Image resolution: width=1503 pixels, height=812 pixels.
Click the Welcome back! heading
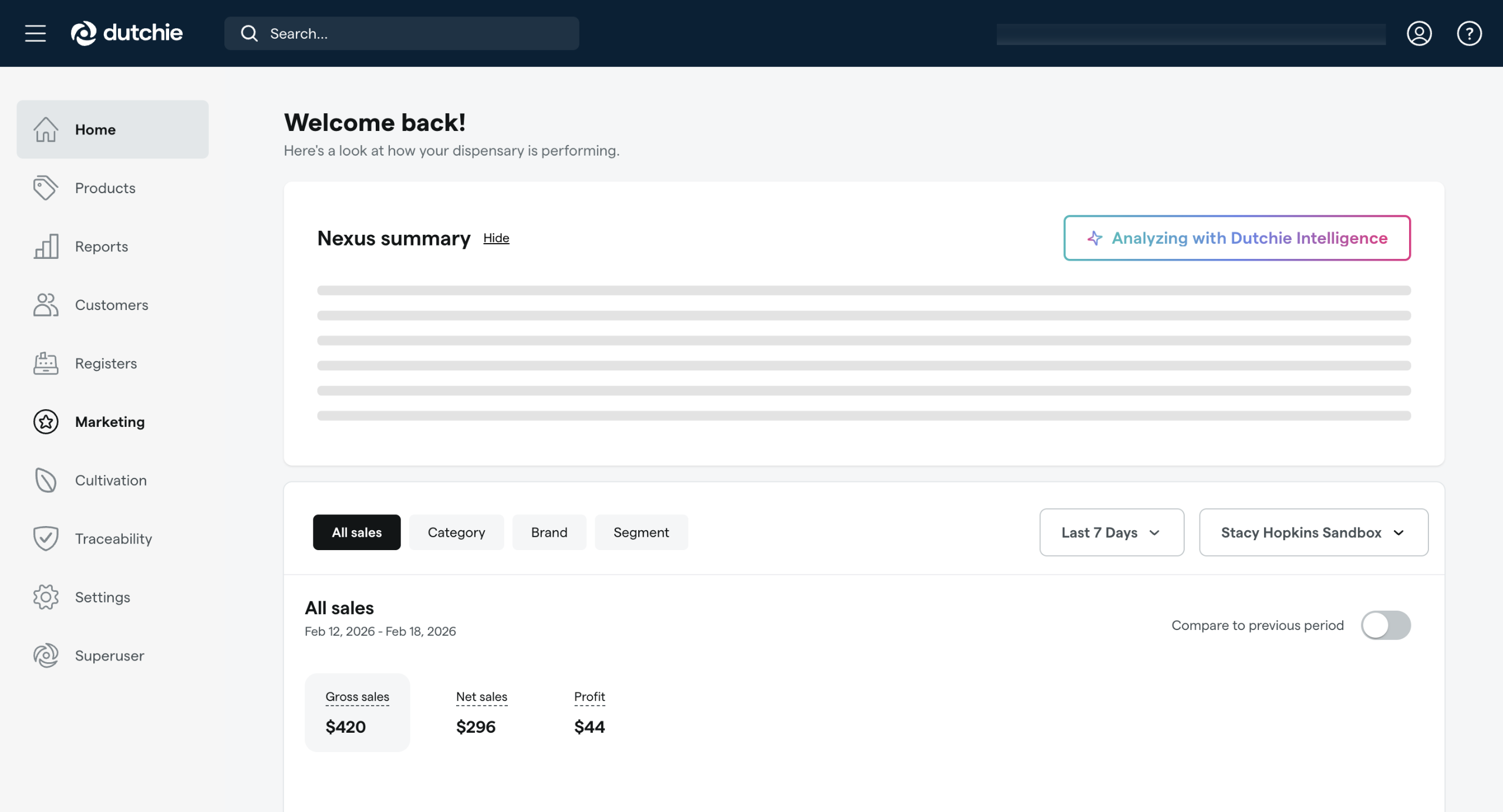pos(375,122)
